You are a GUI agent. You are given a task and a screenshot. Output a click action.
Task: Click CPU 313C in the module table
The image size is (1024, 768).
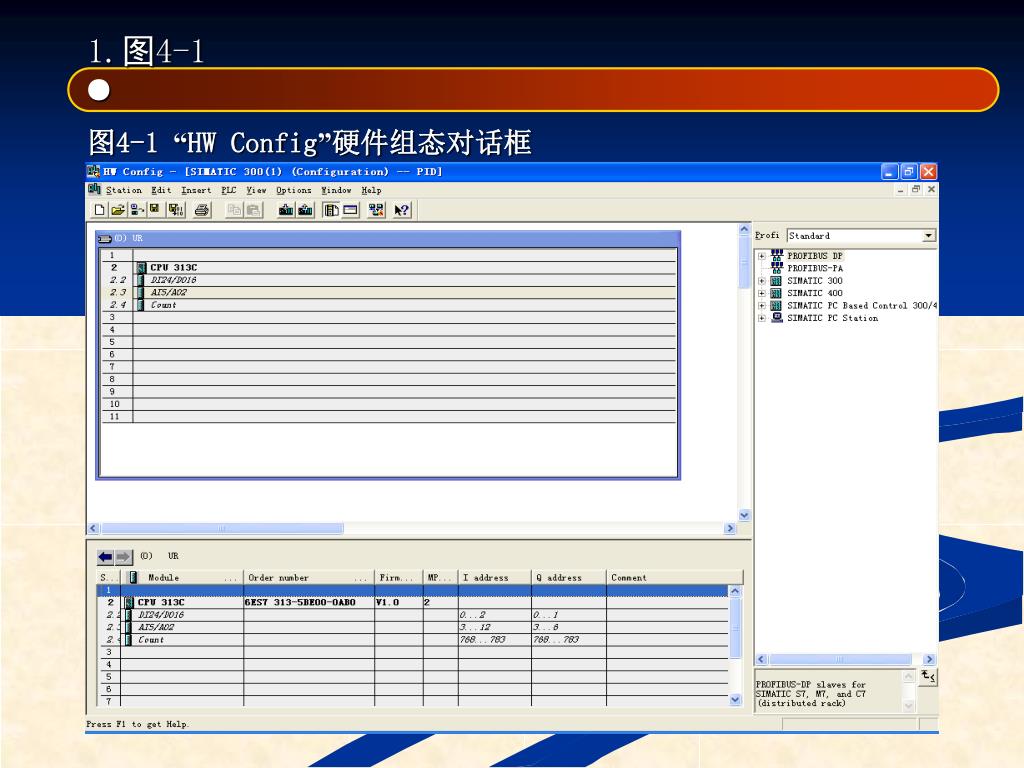pos(161,602)
